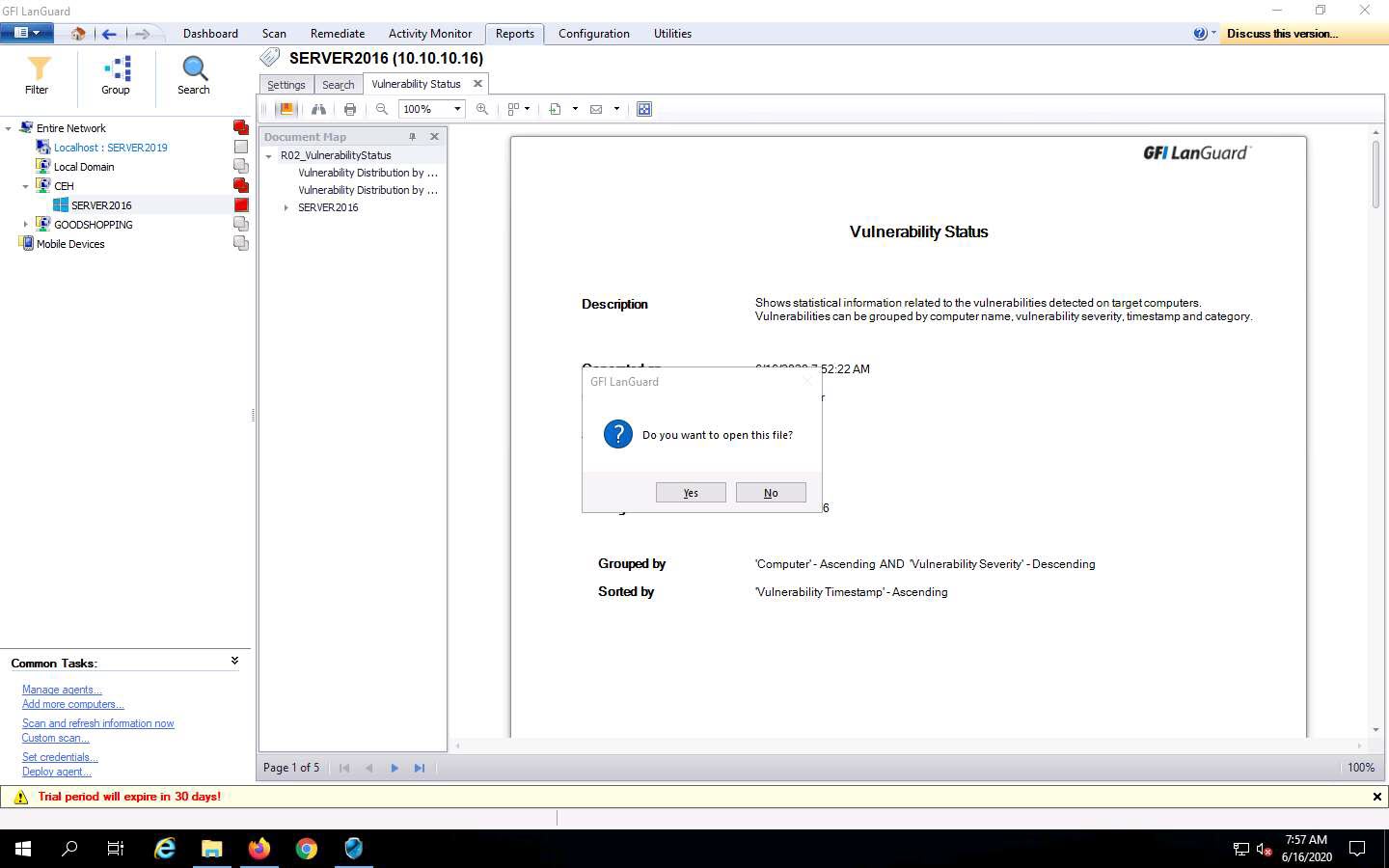
Task: Open File Explorer from the taskbar
Action: 212,849
